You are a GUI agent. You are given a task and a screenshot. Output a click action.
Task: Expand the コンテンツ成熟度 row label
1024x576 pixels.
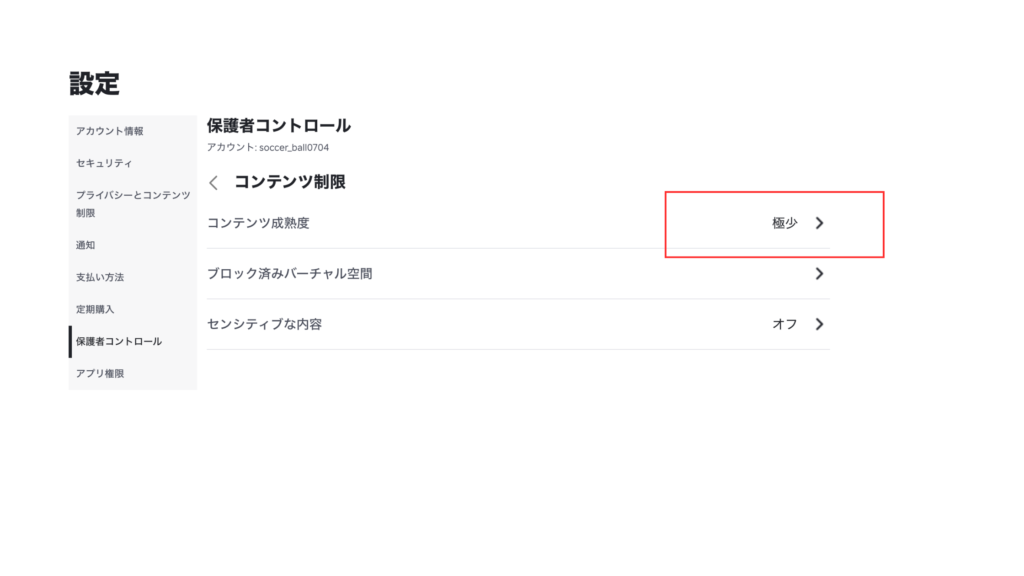pyautogui.click(x=258, y=223)
